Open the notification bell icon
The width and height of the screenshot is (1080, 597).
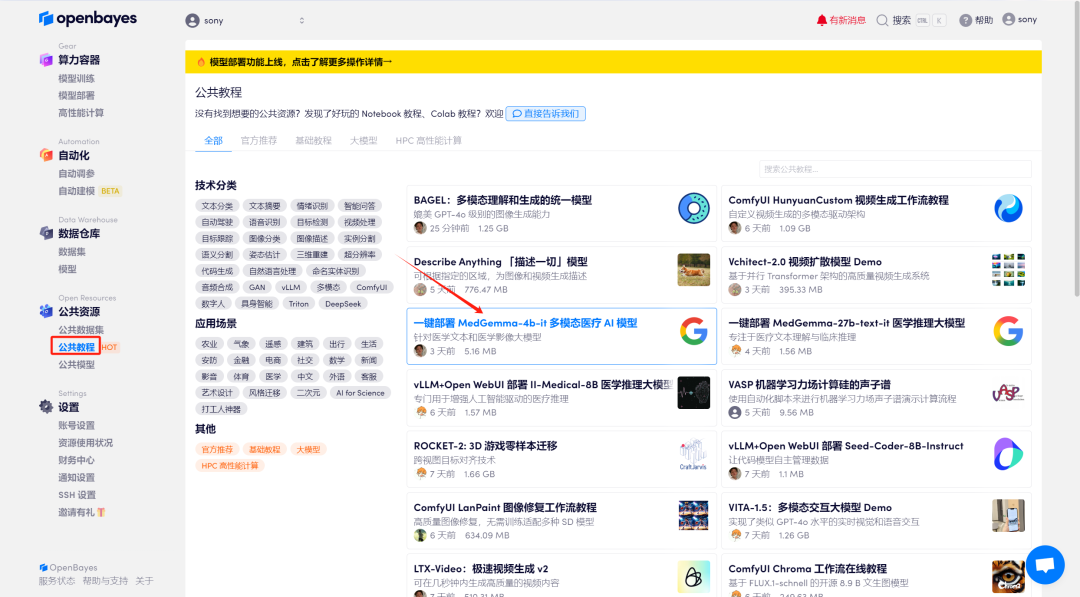[822, 20]
